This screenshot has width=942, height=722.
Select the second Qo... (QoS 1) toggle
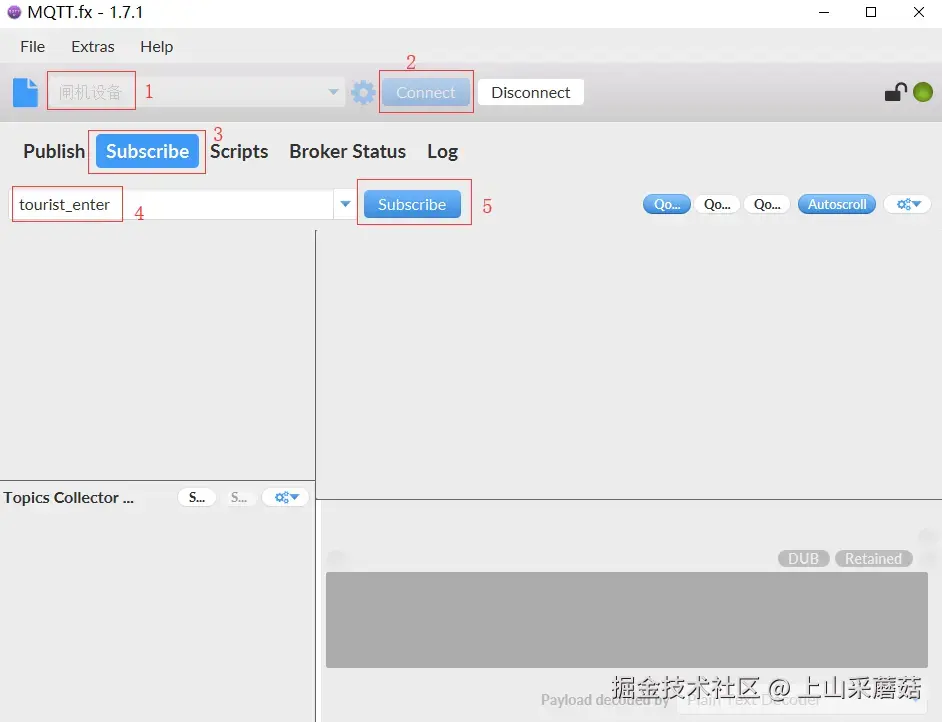(717, 204)
